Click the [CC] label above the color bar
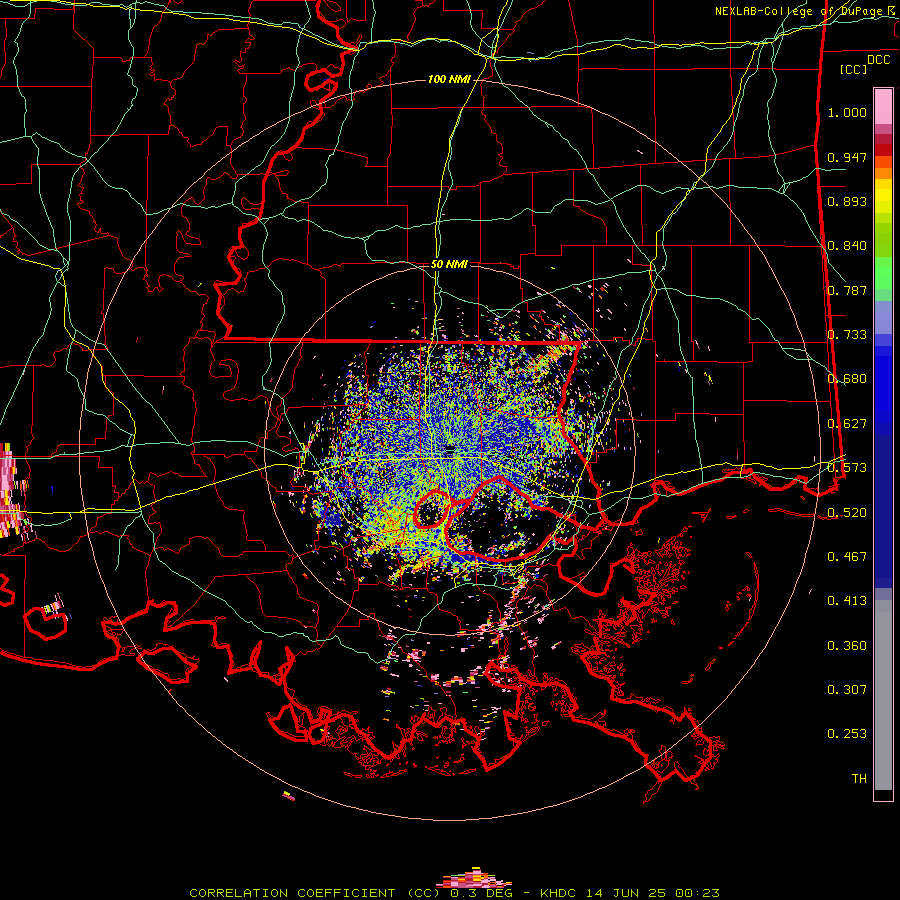Screen dimensions: 900x900 854,69
